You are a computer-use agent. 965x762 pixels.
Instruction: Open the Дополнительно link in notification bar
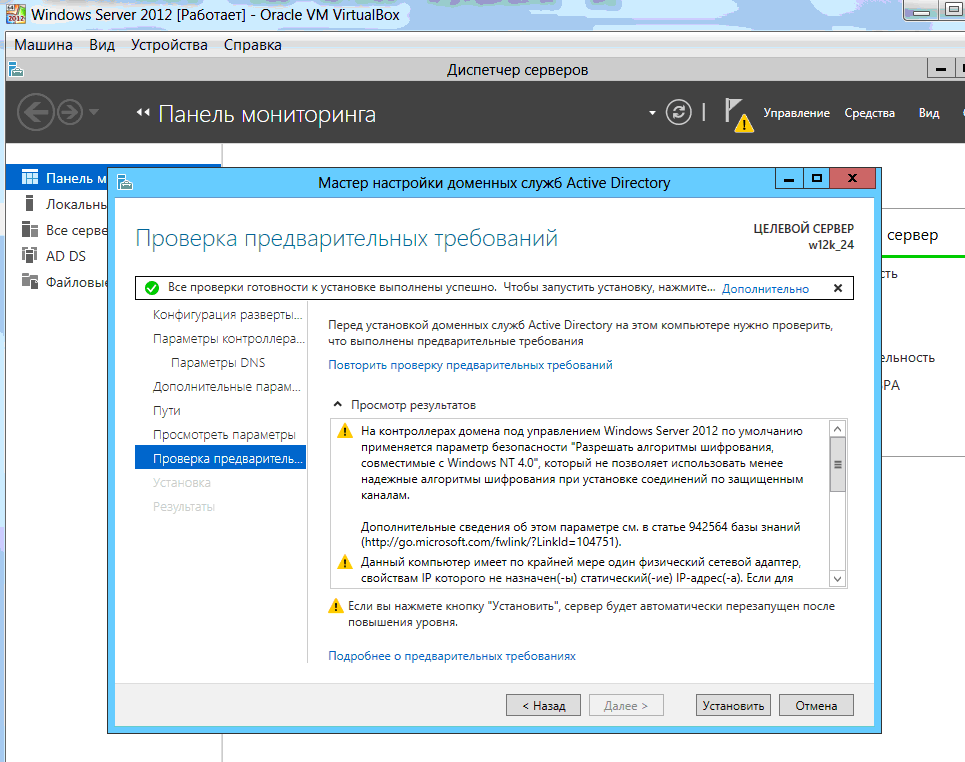click(x=765, y=289)
